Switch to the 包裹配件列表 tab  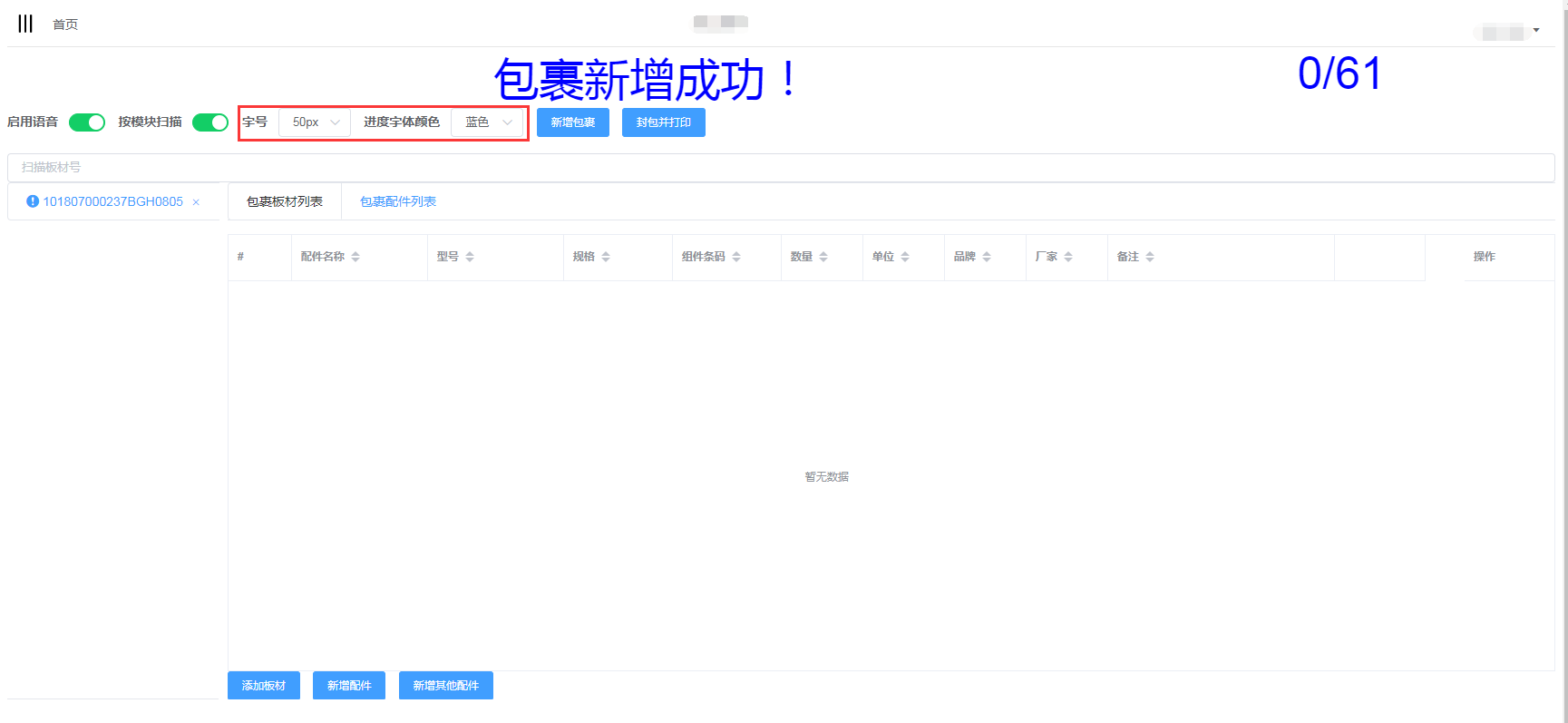point(398,201)
